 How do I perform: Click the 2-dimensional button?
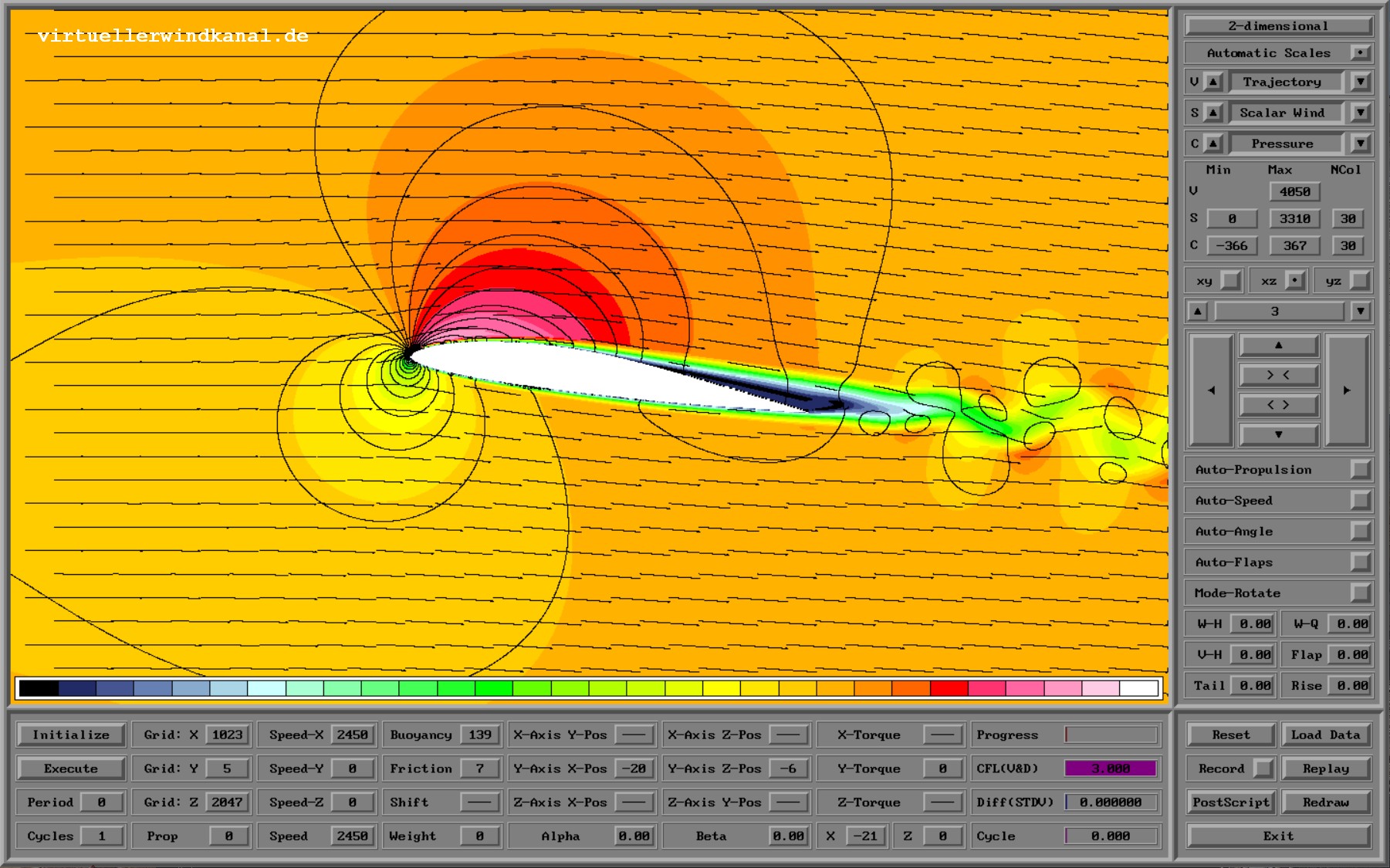click(x=1278, y=25)
